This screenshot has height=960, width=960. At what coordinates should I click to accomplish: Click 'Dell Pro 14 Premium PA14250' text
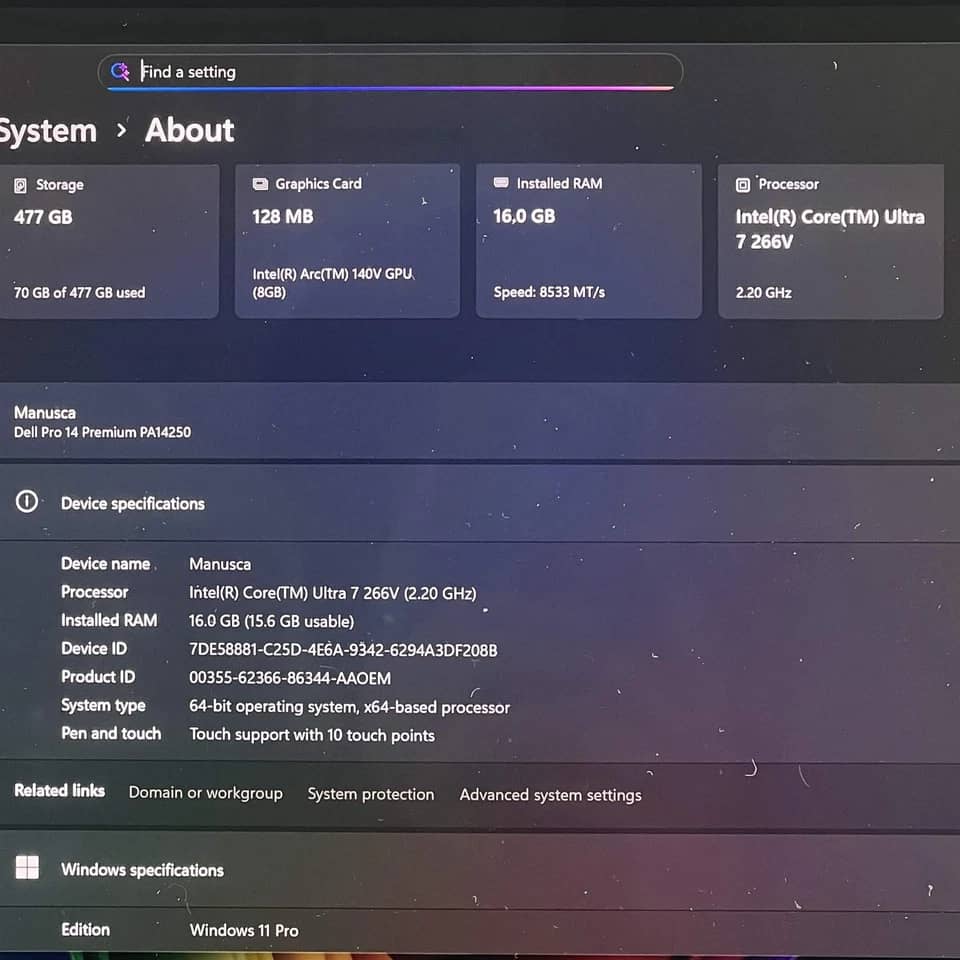(x=102, y=432)
